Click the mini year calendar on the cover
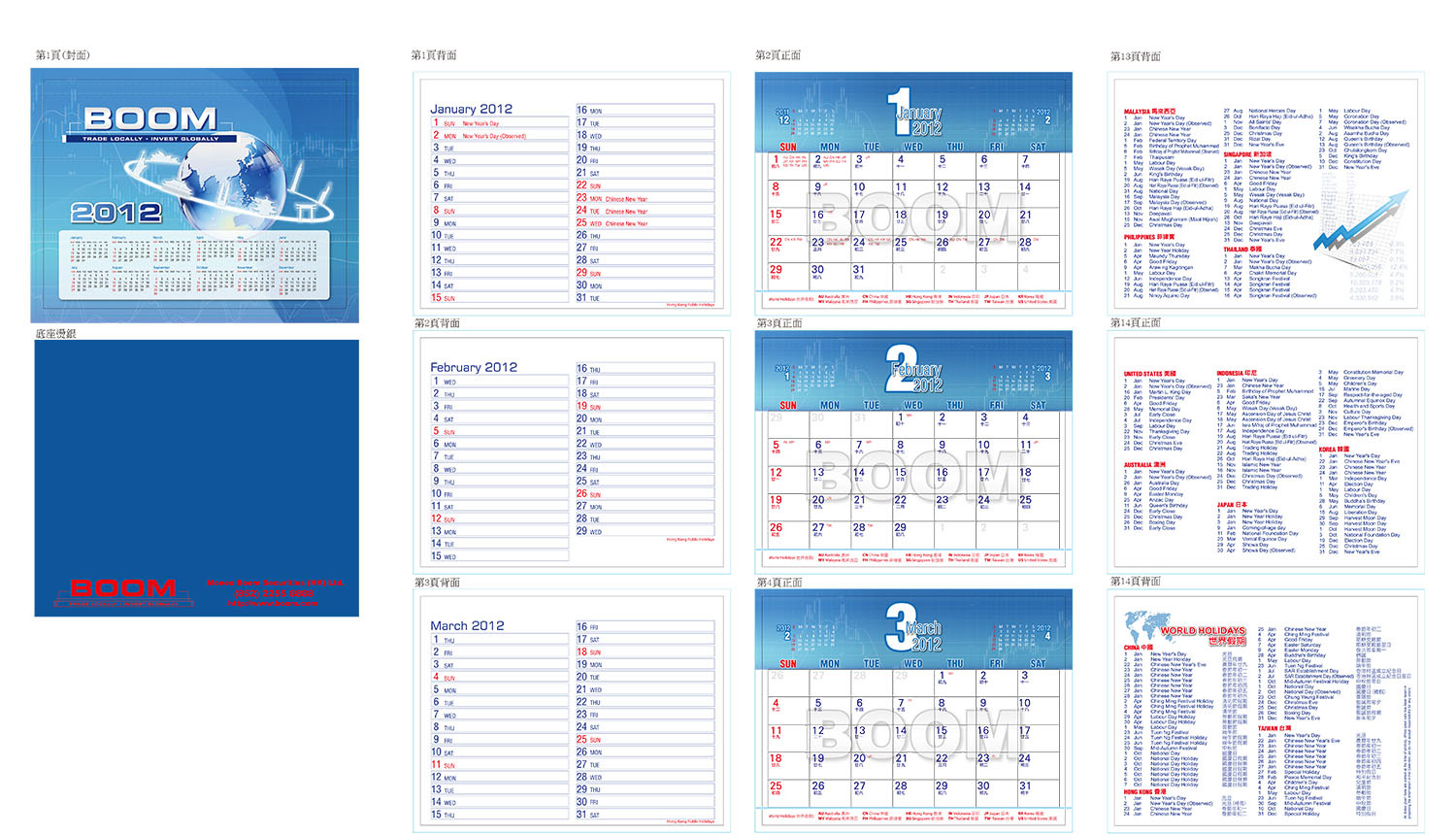This screenshot has width=1456, height=835. [195, 266]
